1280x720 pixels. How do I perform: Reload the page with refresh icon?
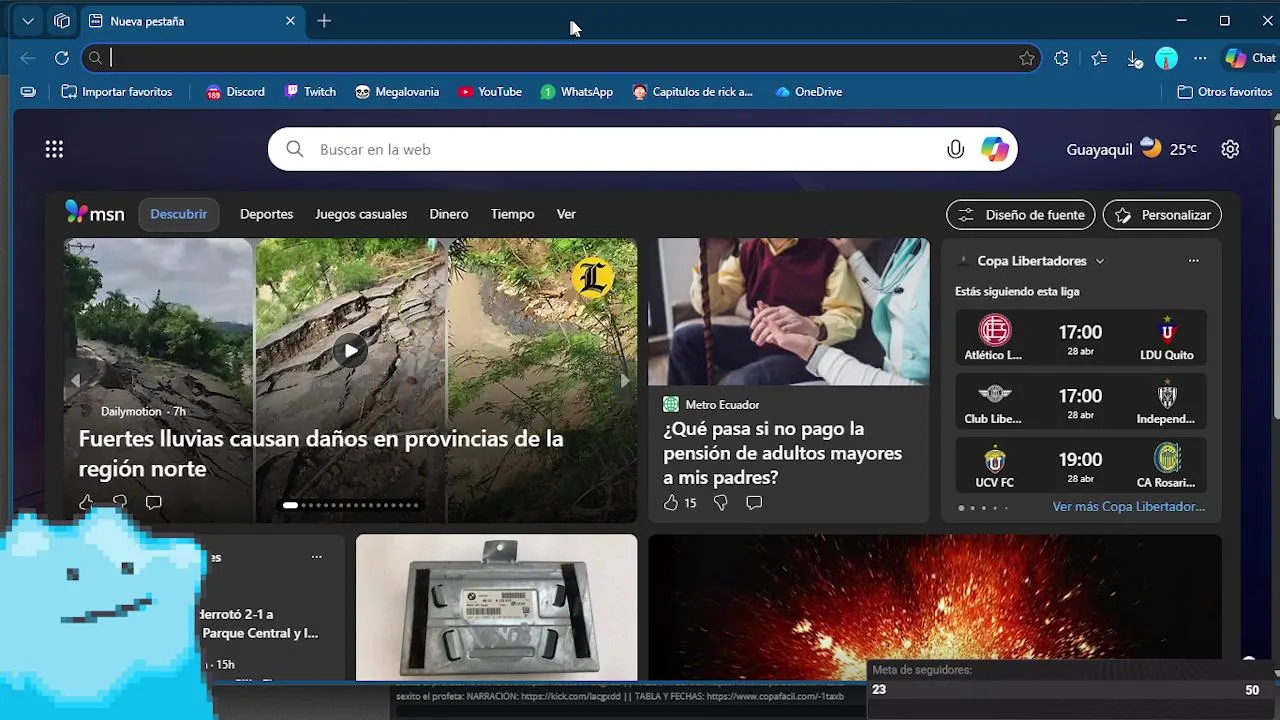[62, 58]
